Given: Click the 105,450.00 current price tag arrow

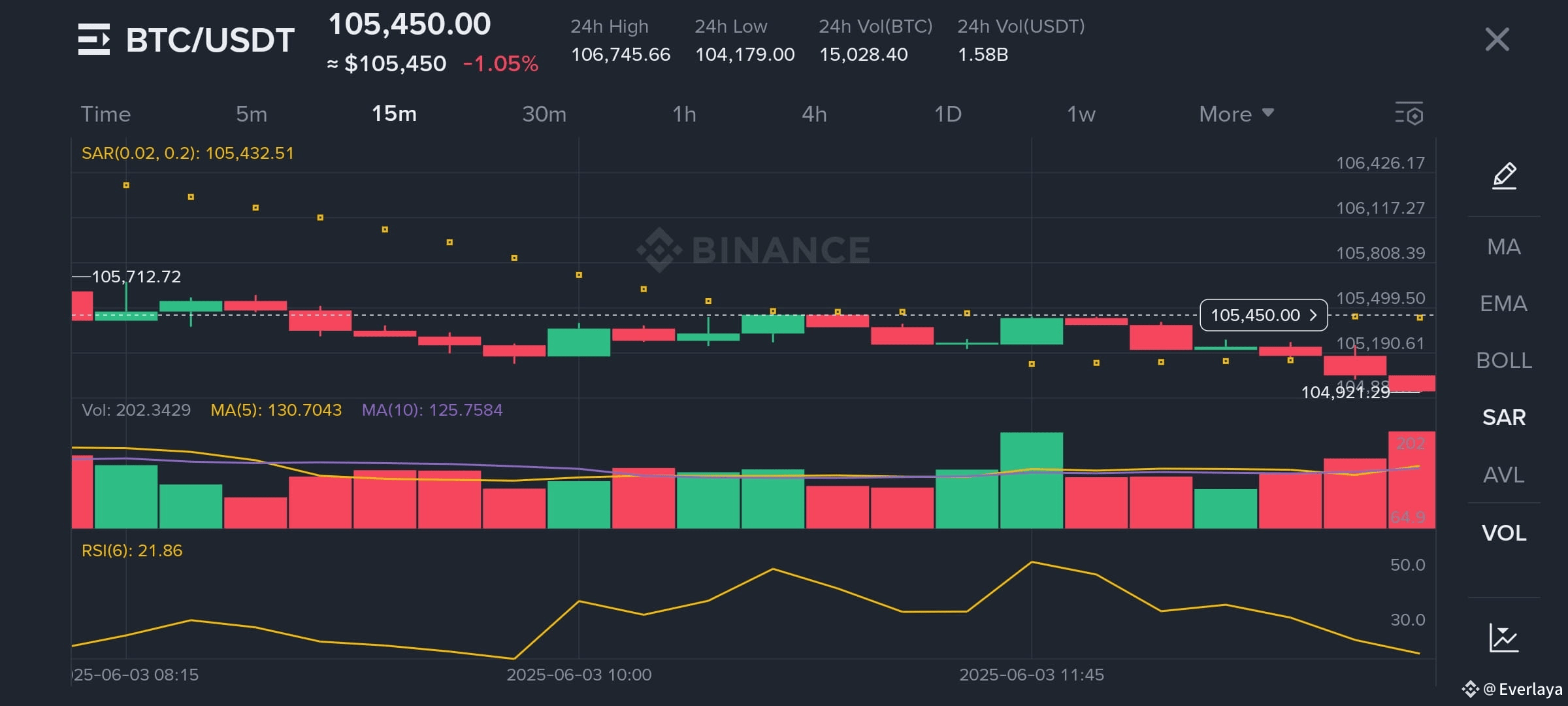Looking at the screenshot, I should point(1313,316).
